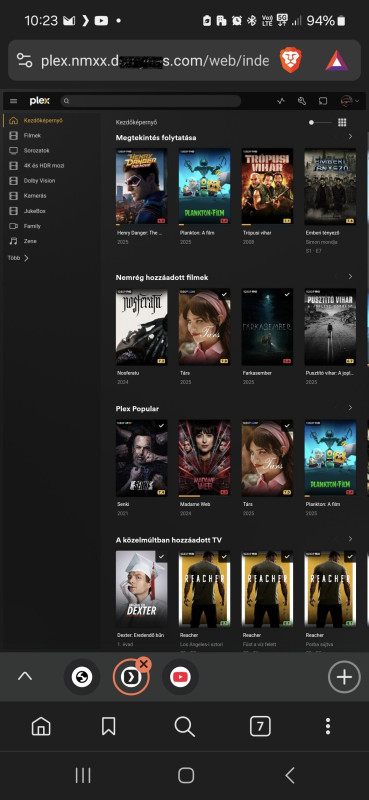The height and width of the screenshot is (800, 369).
Task: Expand Megtekintés folytatása row arrow
Action: (350, 137)
